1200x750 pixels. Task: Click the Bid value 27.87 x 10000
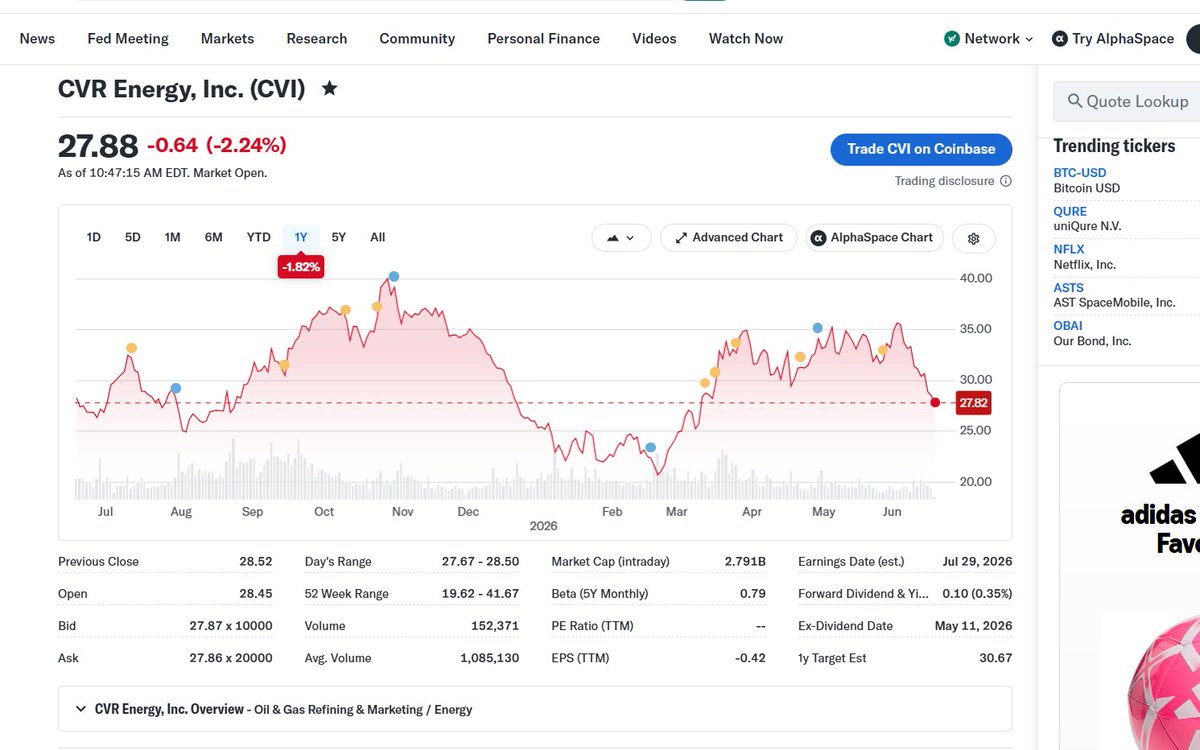[x=231, y=626]
